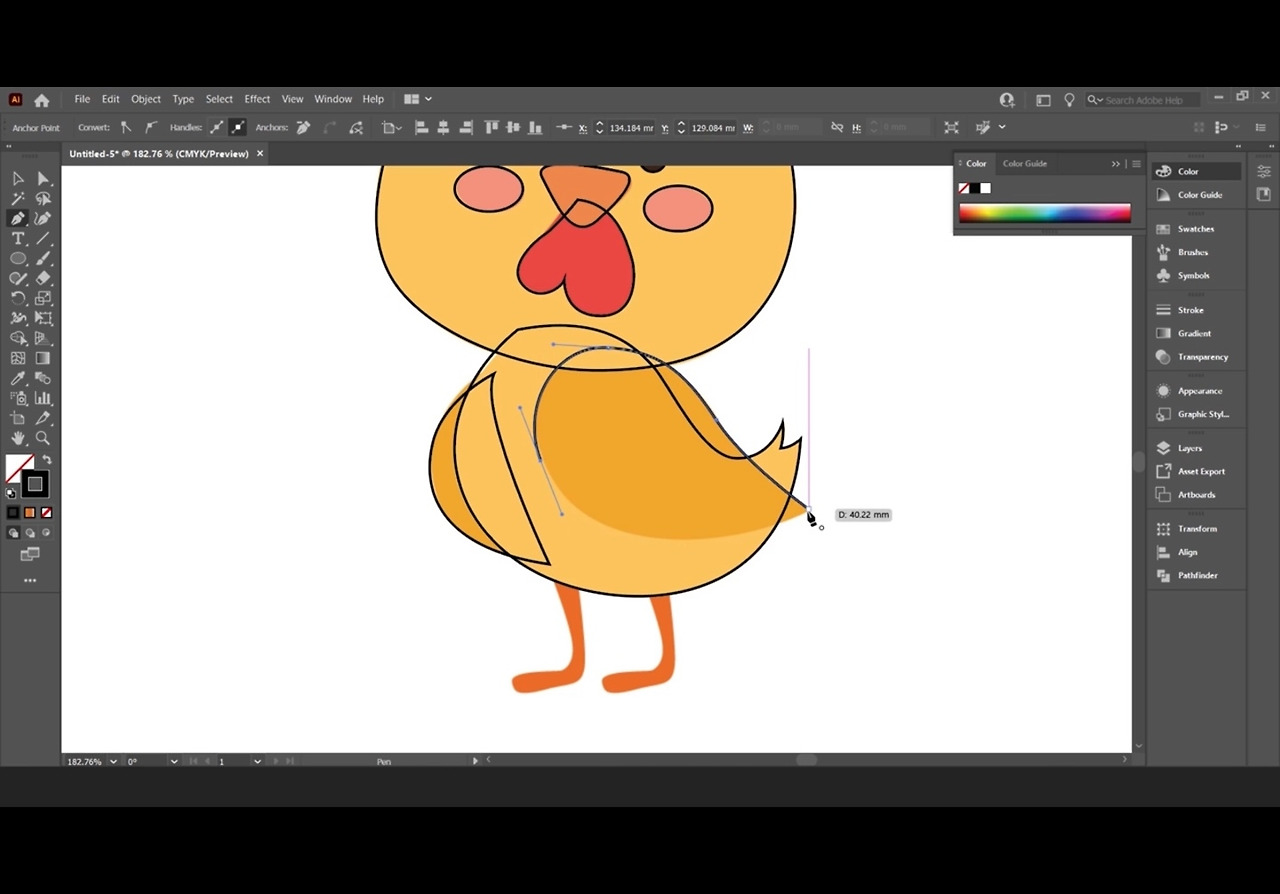Open the Pathfinder panel
Viewport: 1280px width, 894px height.
[1196, 576]
